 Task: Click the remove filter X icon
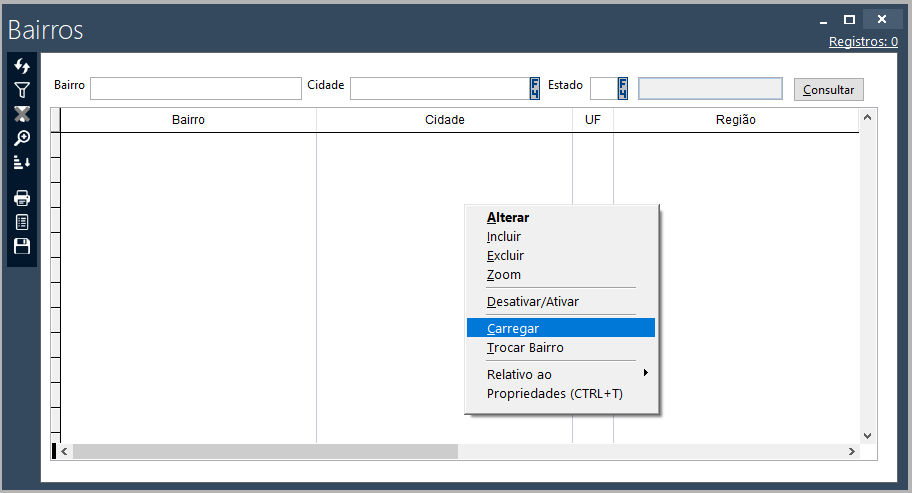click(x=22, y=114)
